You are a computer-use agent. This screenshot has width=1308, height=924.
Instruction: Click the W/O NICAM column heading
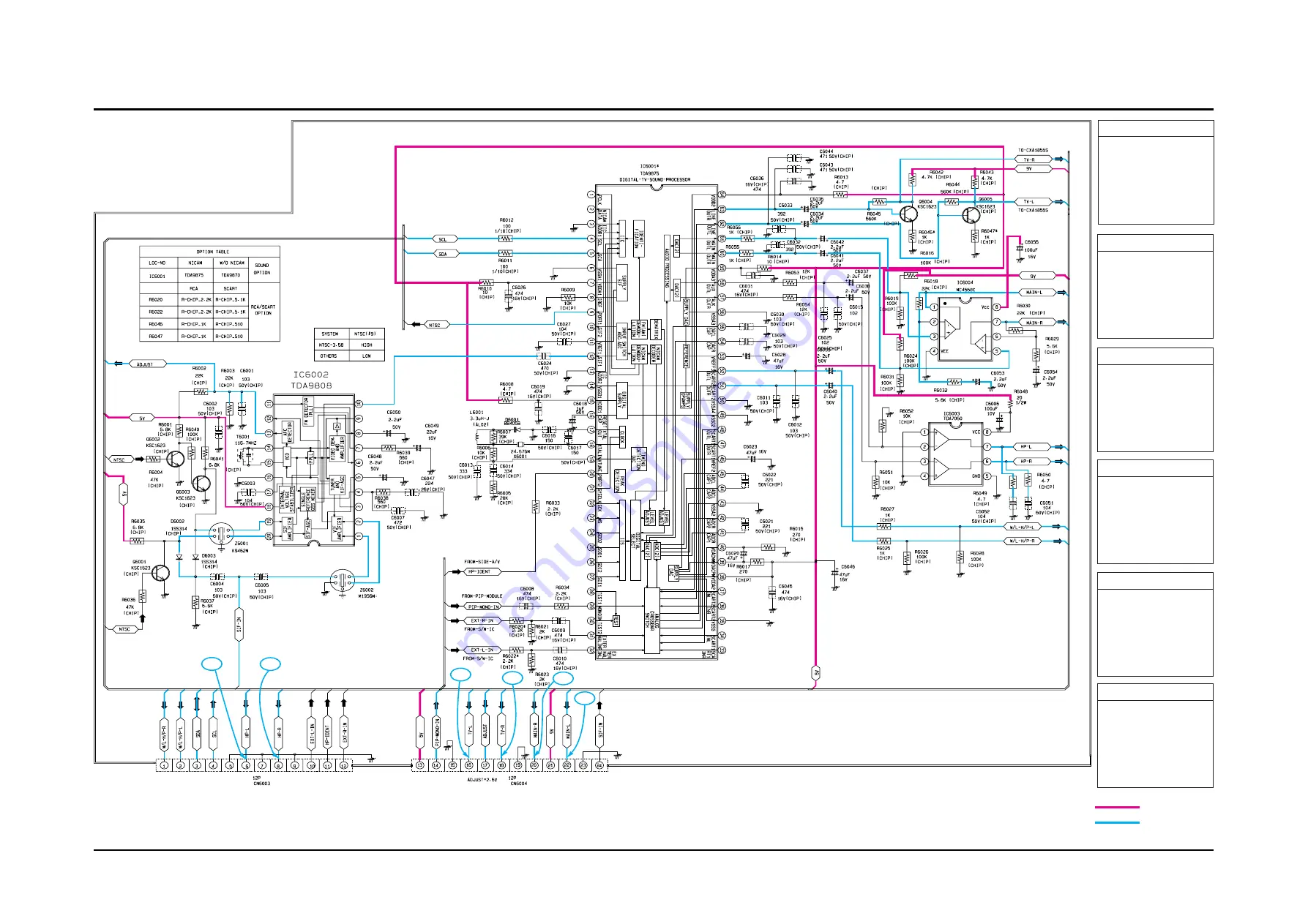point(232,263)
